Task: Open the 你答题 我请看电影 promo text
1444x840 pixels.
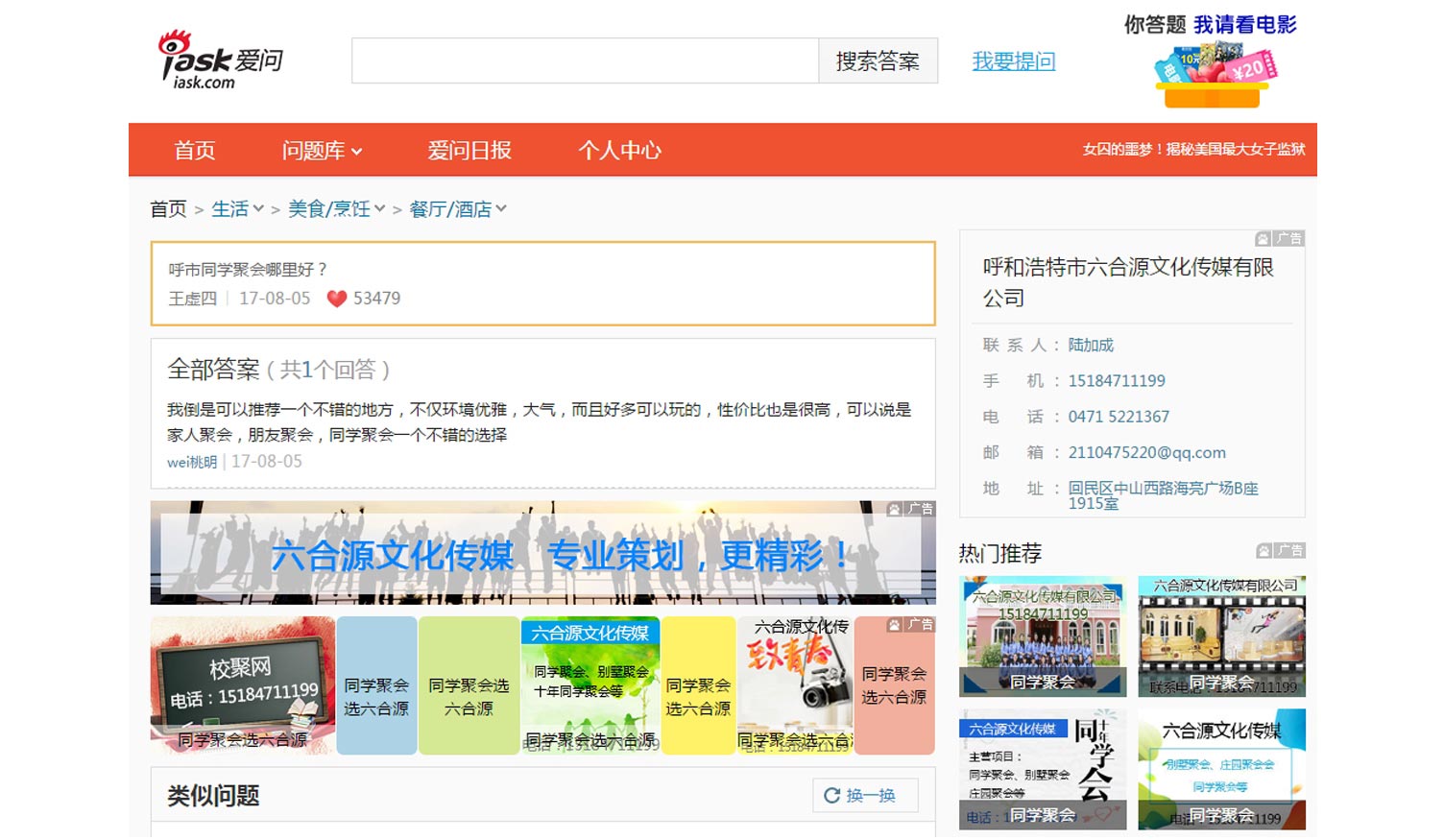Action: click(x=1210, y=24)
